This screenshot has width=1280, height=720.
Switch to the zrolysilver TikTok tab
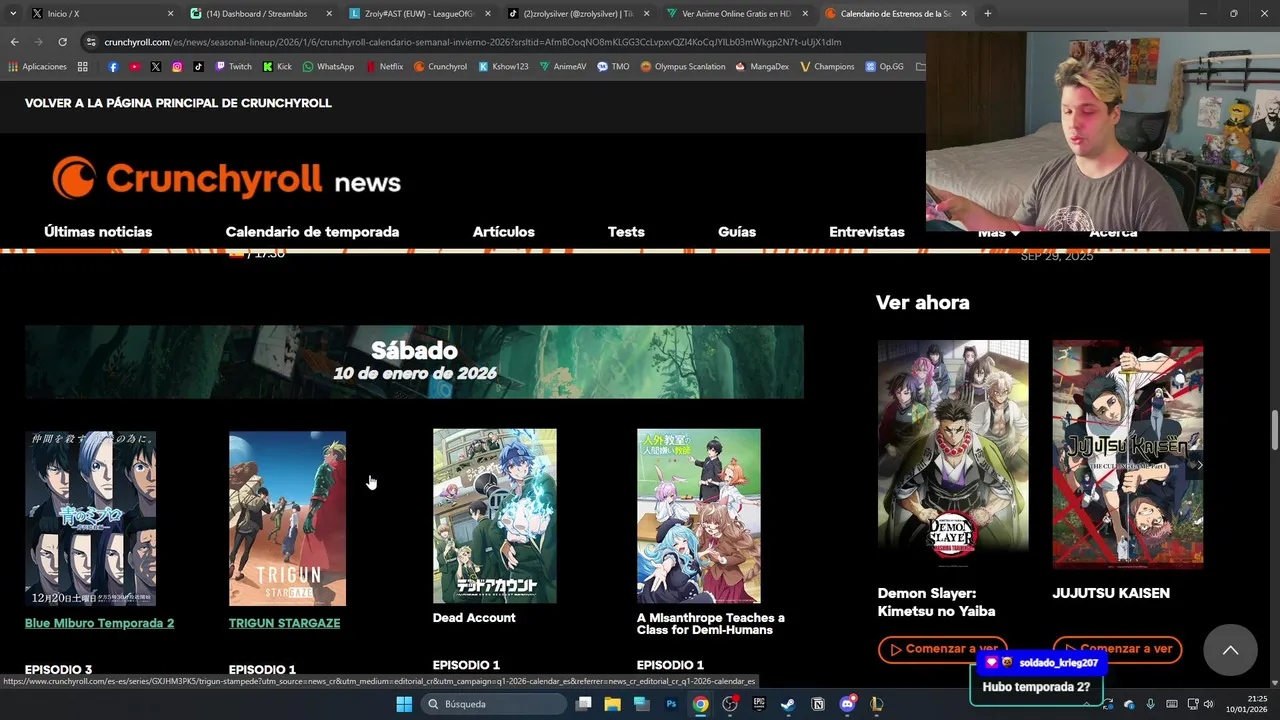(577, 14)
